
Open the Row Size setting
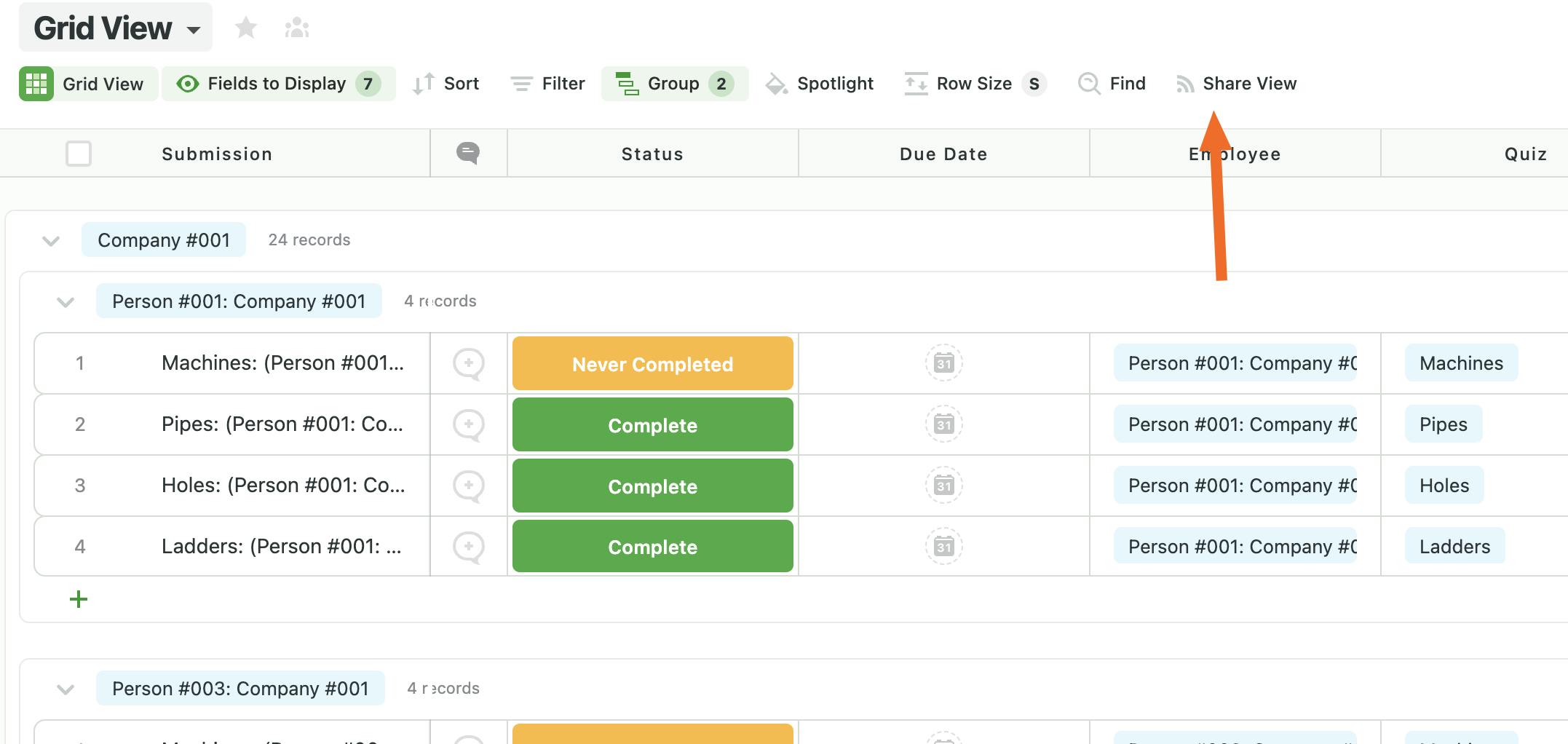[975, 84]
